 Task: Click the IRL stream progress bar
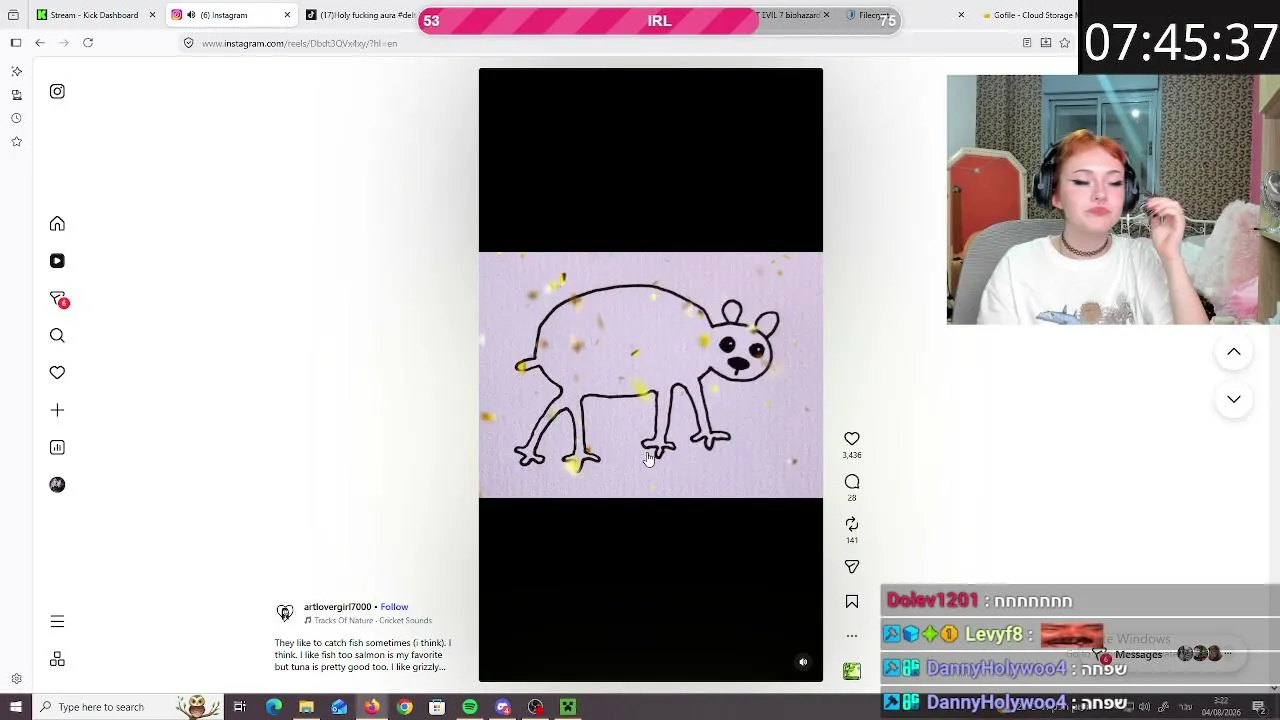point(659,21)
